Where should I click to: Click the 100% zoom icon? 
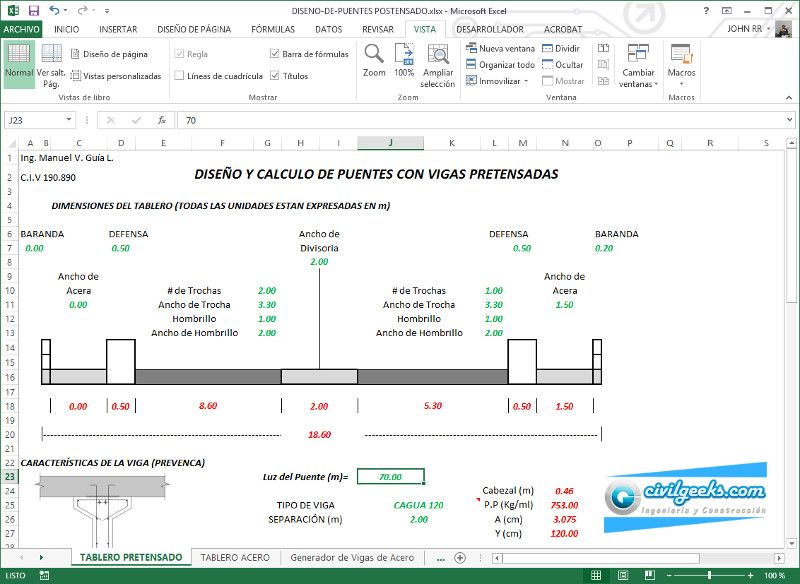[404, 60]
